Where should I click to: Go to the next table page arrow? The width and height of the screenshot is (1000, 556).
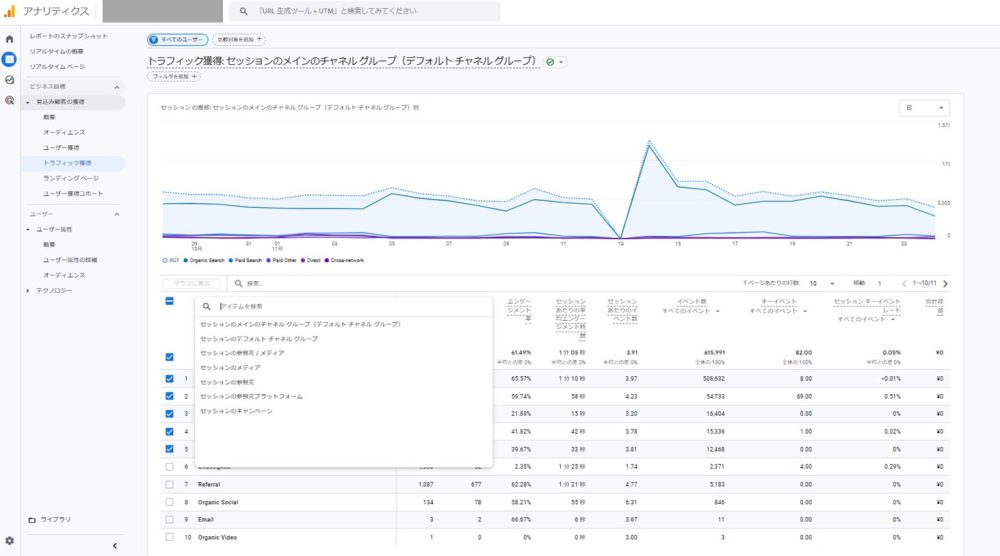point(945,283)
